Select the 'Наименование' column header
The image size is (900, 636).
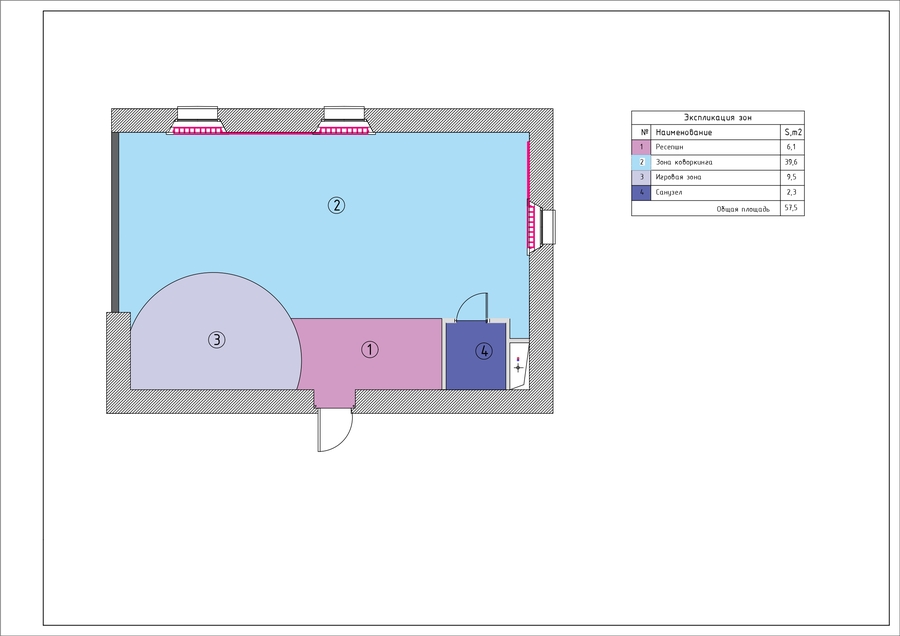tap(684, 133)
